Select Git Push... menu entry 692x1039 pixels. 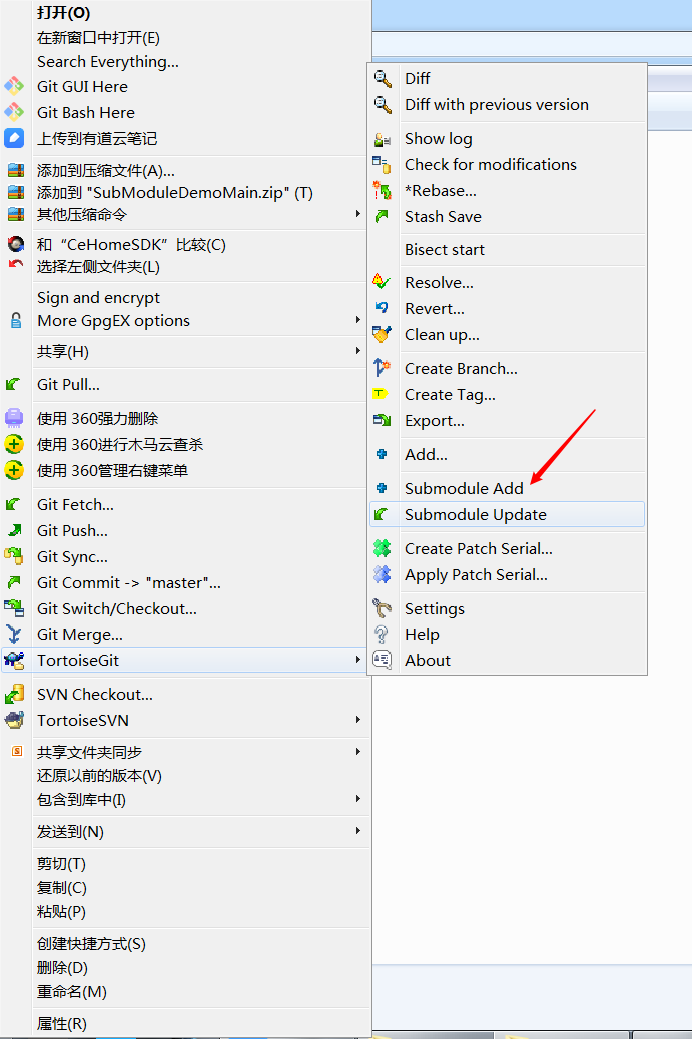click(72, 530)
